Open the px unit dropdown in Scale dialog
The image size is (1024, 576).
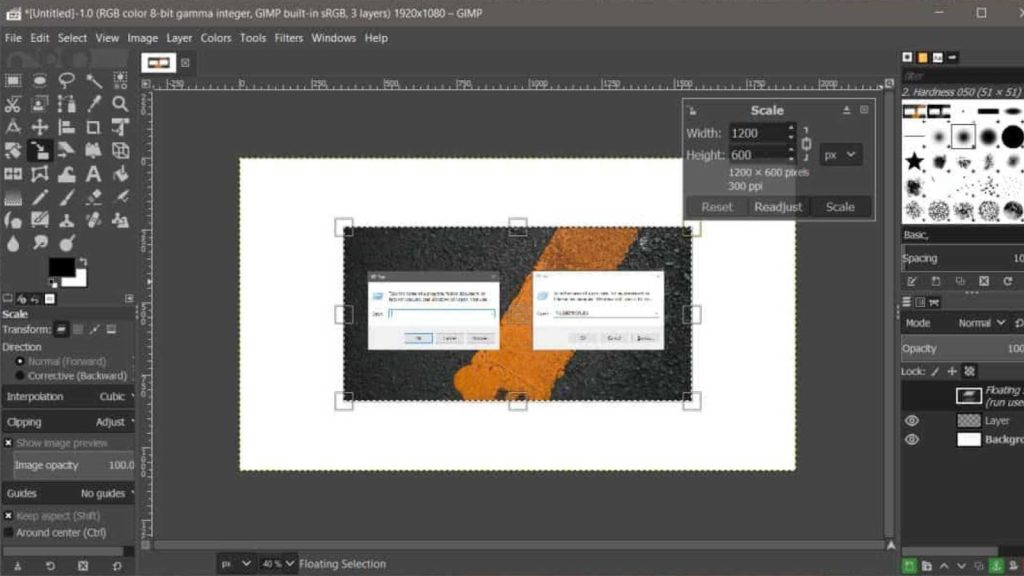pos(840,155)
